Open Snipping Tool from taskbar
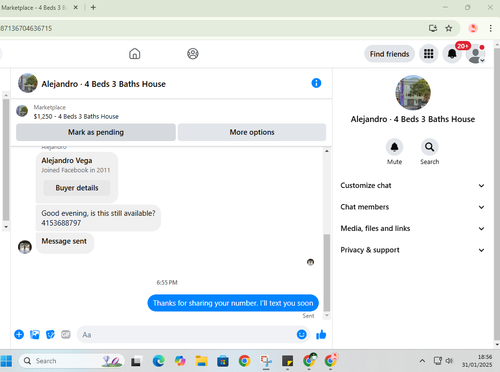The image size is (500, 372). coord(266,361)
